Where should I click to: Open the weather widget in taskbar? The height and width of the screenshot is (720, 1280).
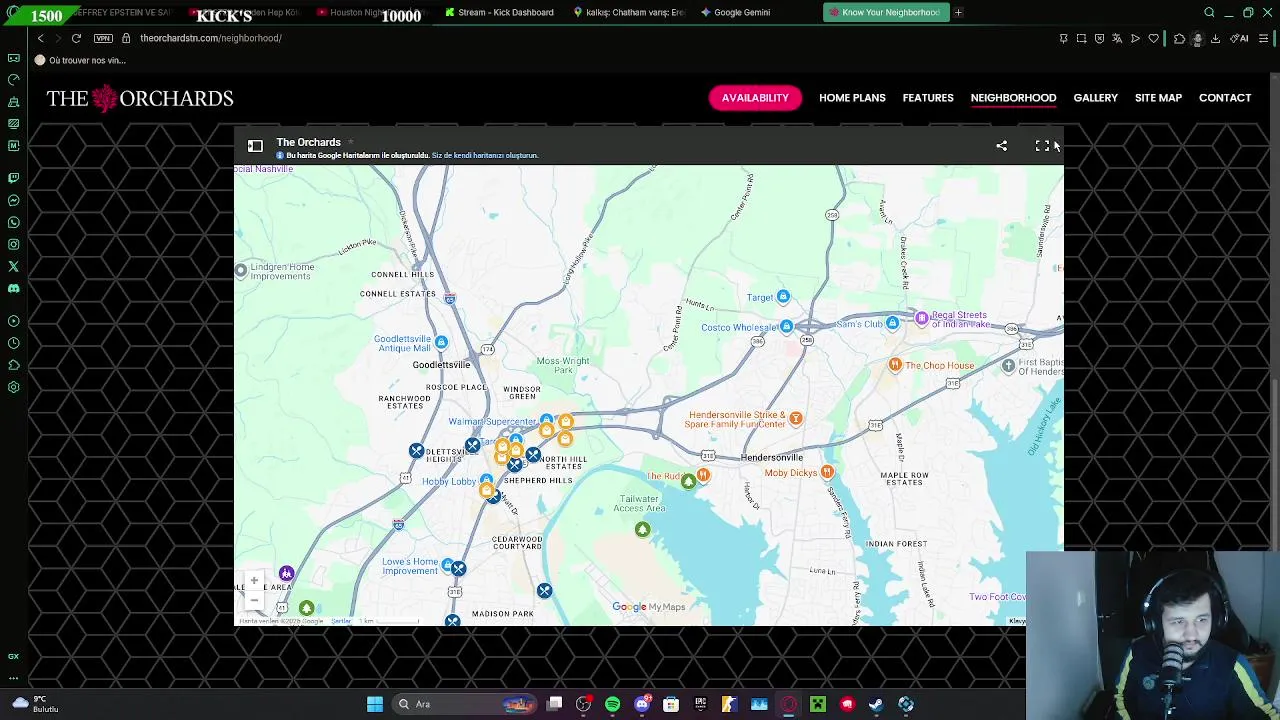[33, 704]
